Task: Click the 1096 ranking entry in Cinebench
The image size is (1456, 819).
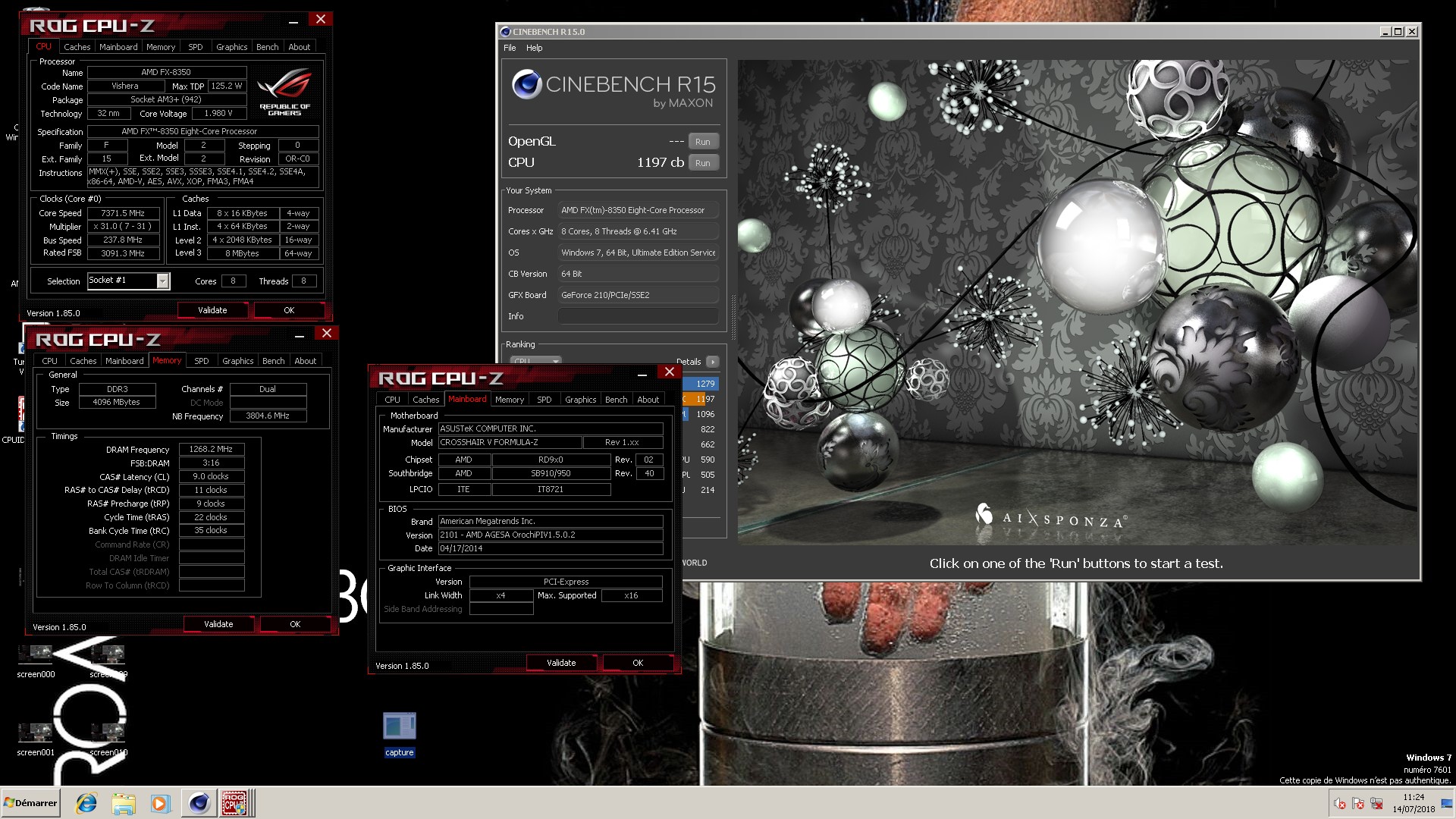Action: pos(700,414)
